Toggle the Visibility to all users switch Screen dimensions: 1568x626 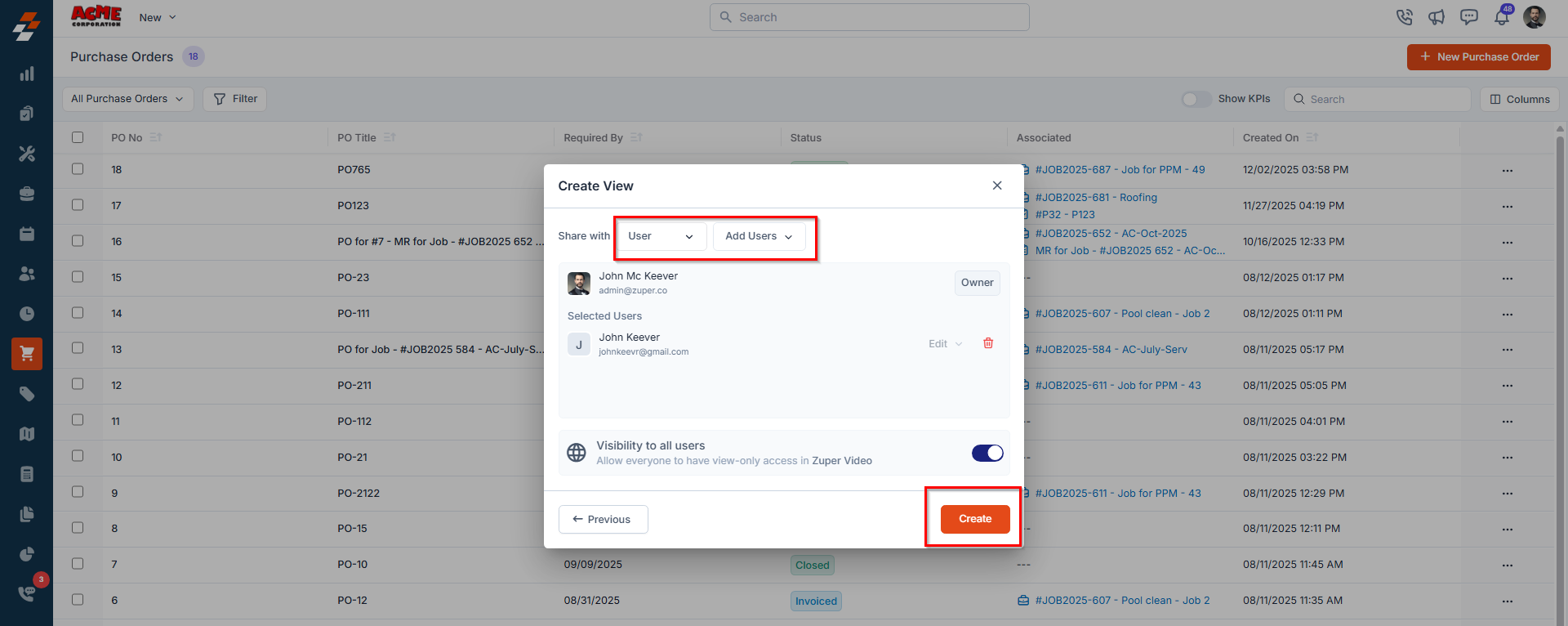987,453
